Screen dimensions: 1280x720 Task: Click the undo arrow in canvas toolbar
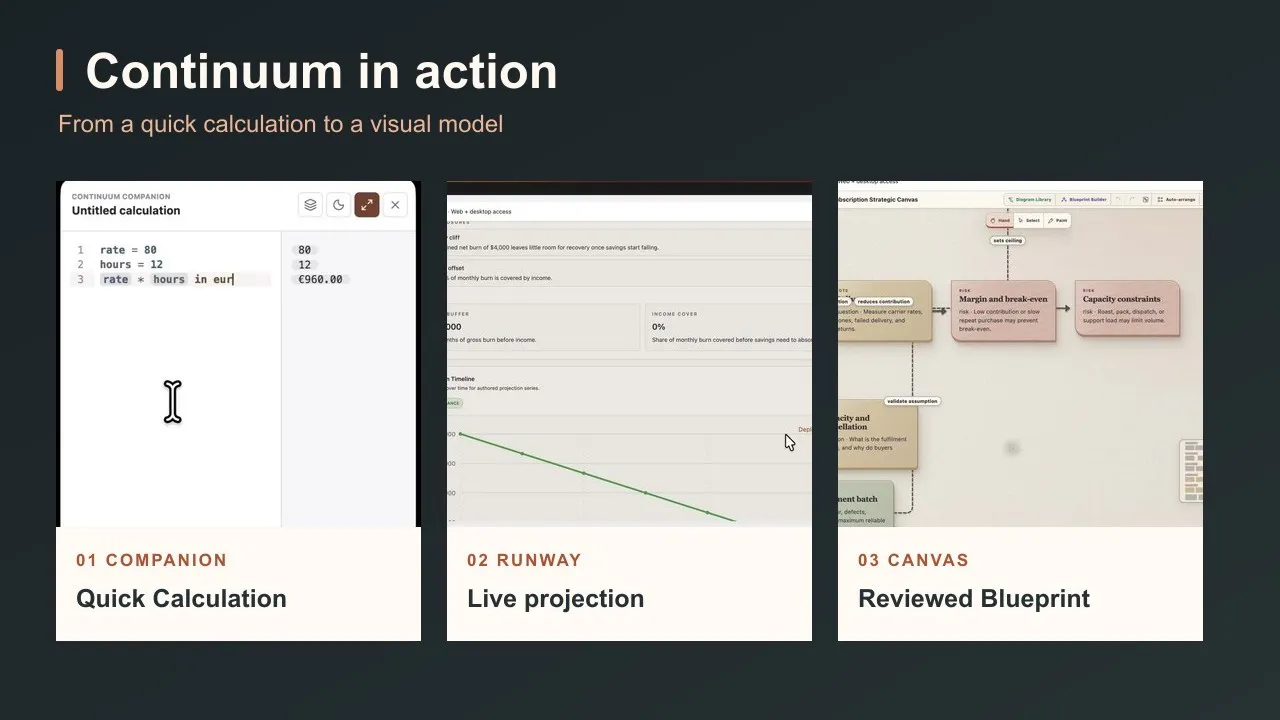[x=1119, y=199]
